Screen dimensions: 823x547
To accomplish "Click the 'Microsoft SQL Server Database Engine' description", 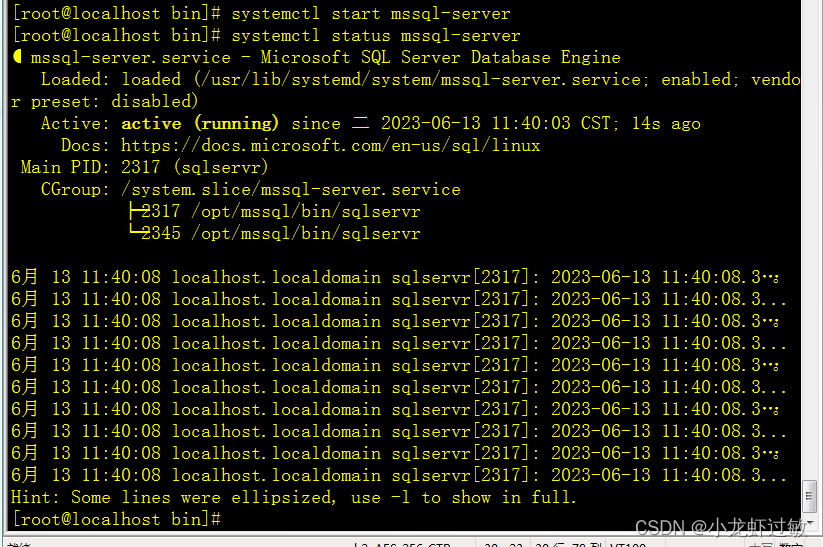I will (x=440, y=57).
